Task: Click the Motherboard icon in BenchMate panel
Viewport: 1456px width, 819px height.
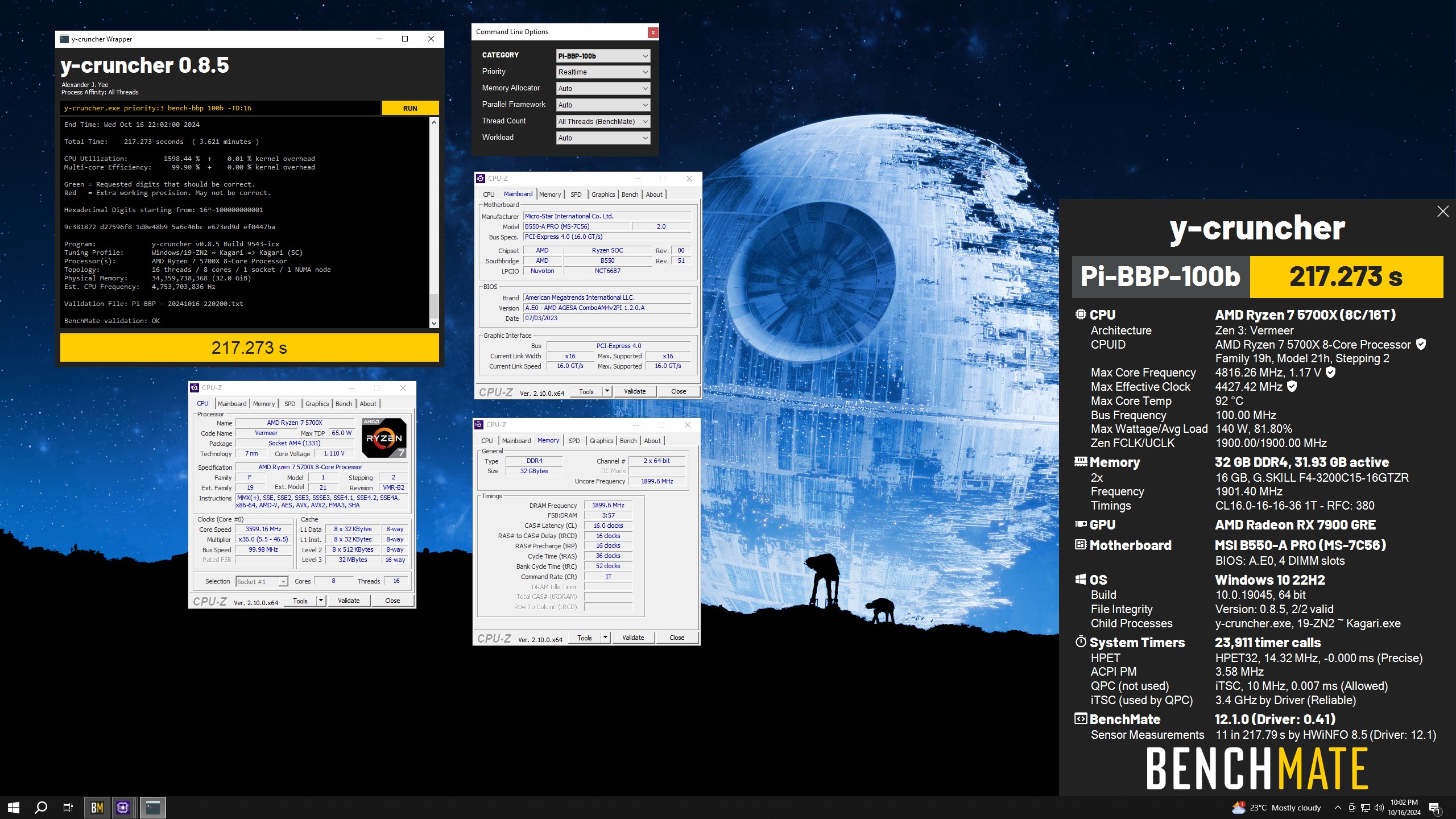Action: pyautogui.click(x=1081, y=545)
